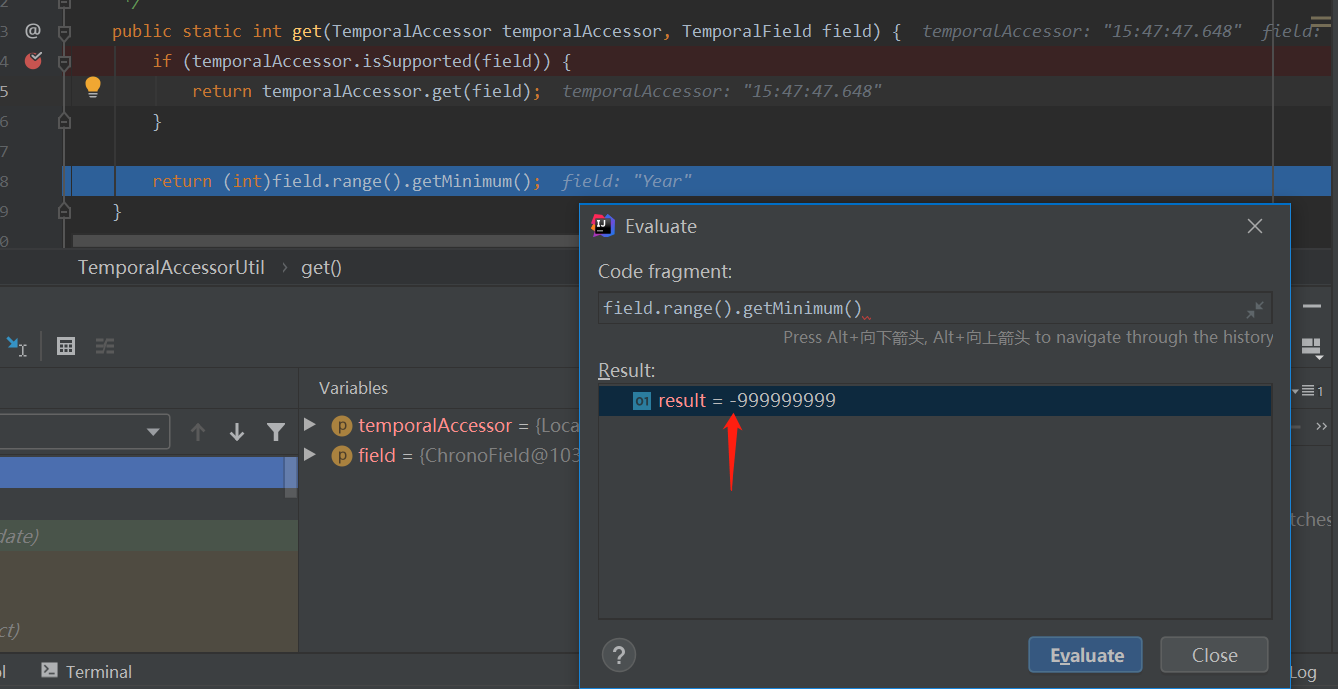Click the method end fold marker

click(x=64, y=211)
